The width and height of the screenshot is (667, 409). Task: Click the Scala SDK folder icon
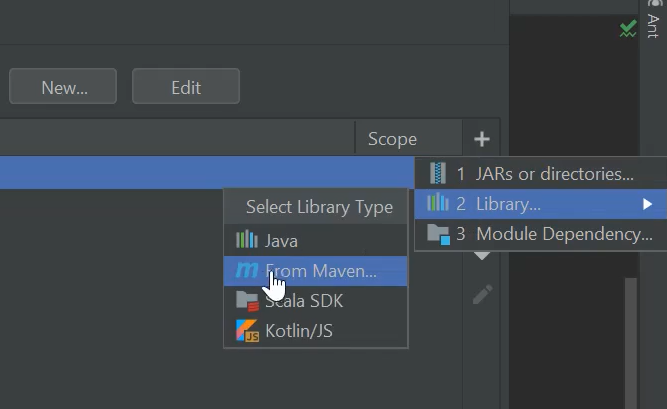coord(246,300)
